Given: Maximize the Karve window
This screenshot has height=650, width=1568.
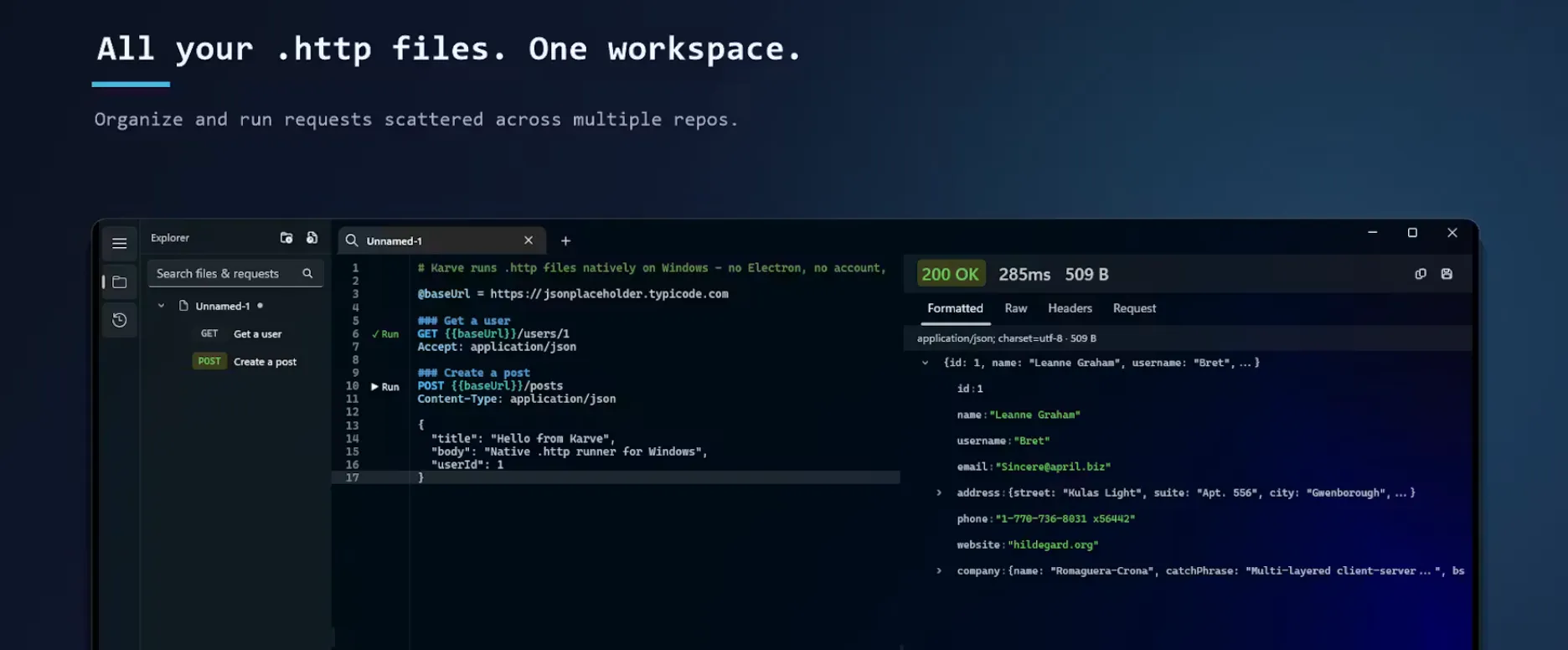Looking at the screenshot, I should [1412, 232].
